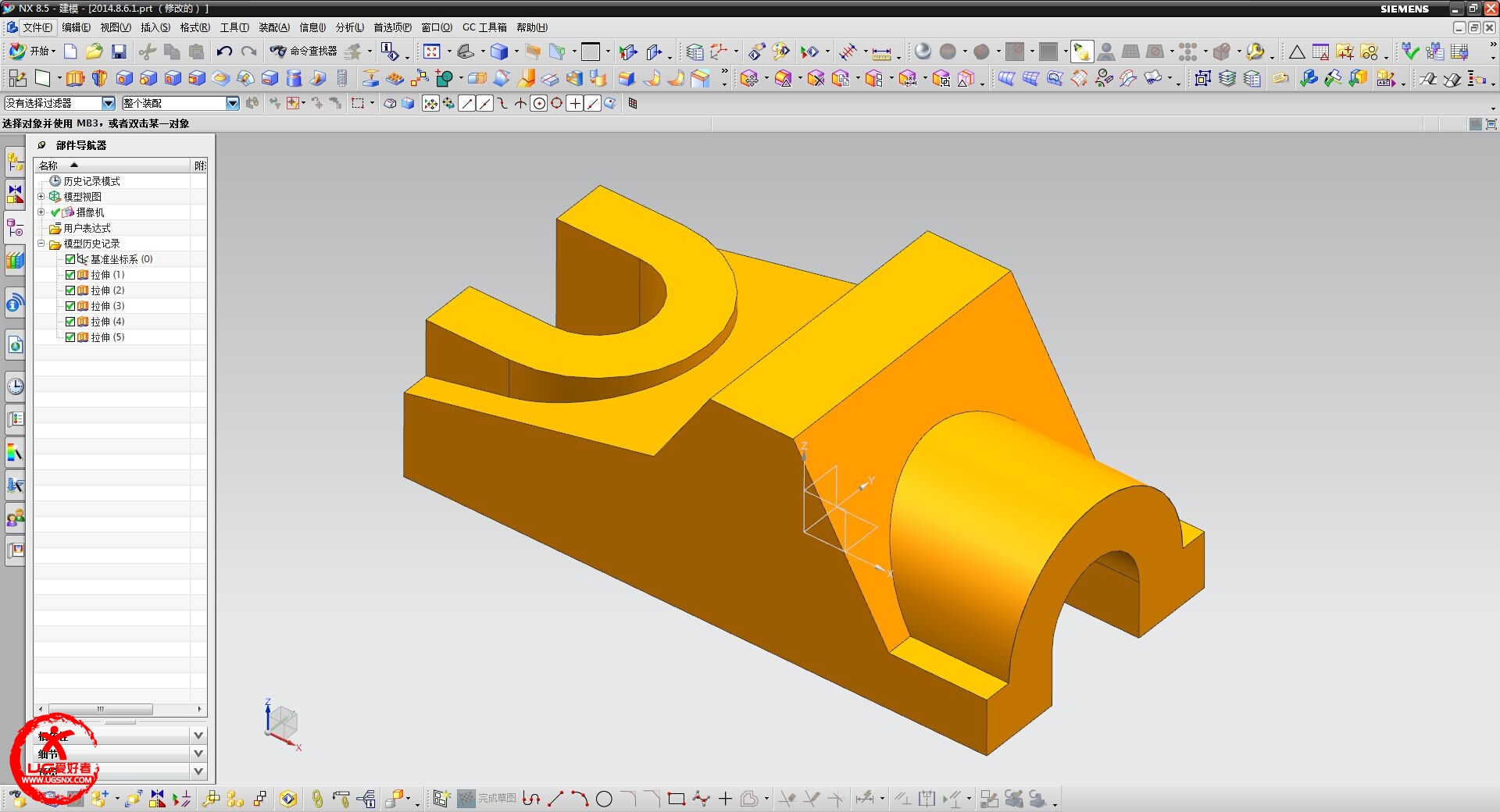Click the New file icon
The image size is (1500, 812).
(x=70, y=52)
